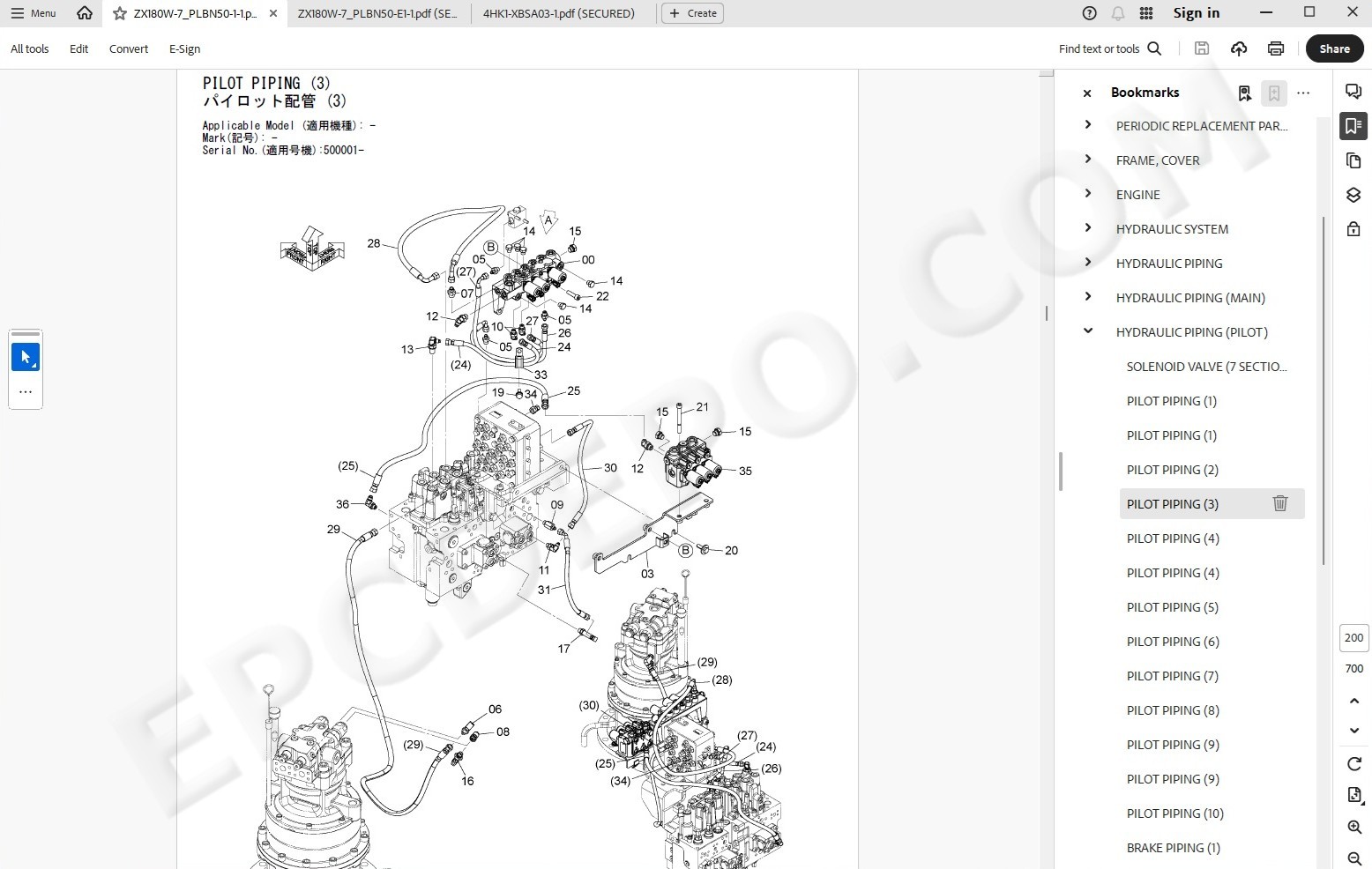
Task: Click the add new bookmark icon
Action: click(x=1274, y=93)
